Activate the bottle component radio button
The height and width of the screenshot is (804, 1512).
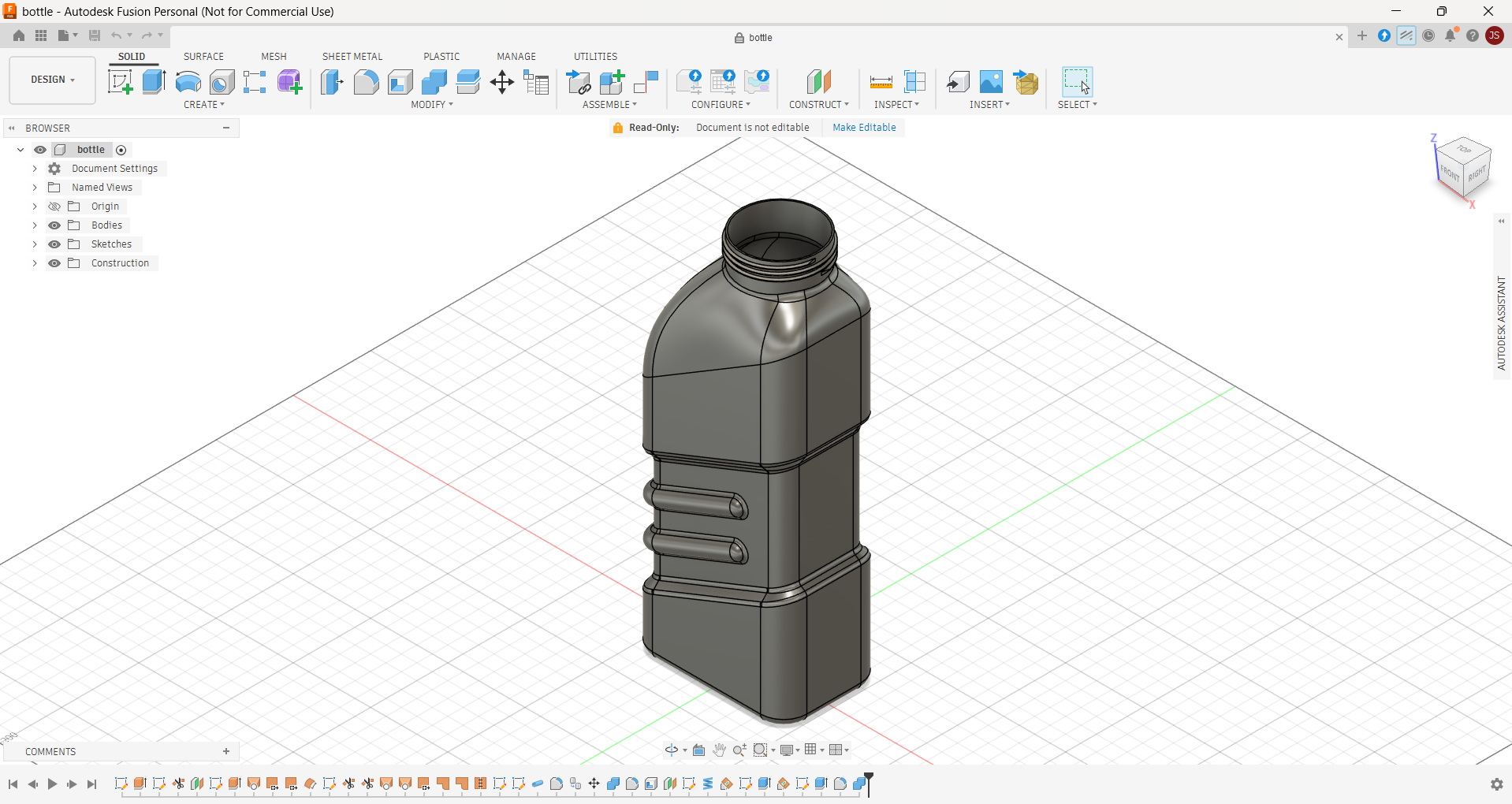[x=121, y=150]
